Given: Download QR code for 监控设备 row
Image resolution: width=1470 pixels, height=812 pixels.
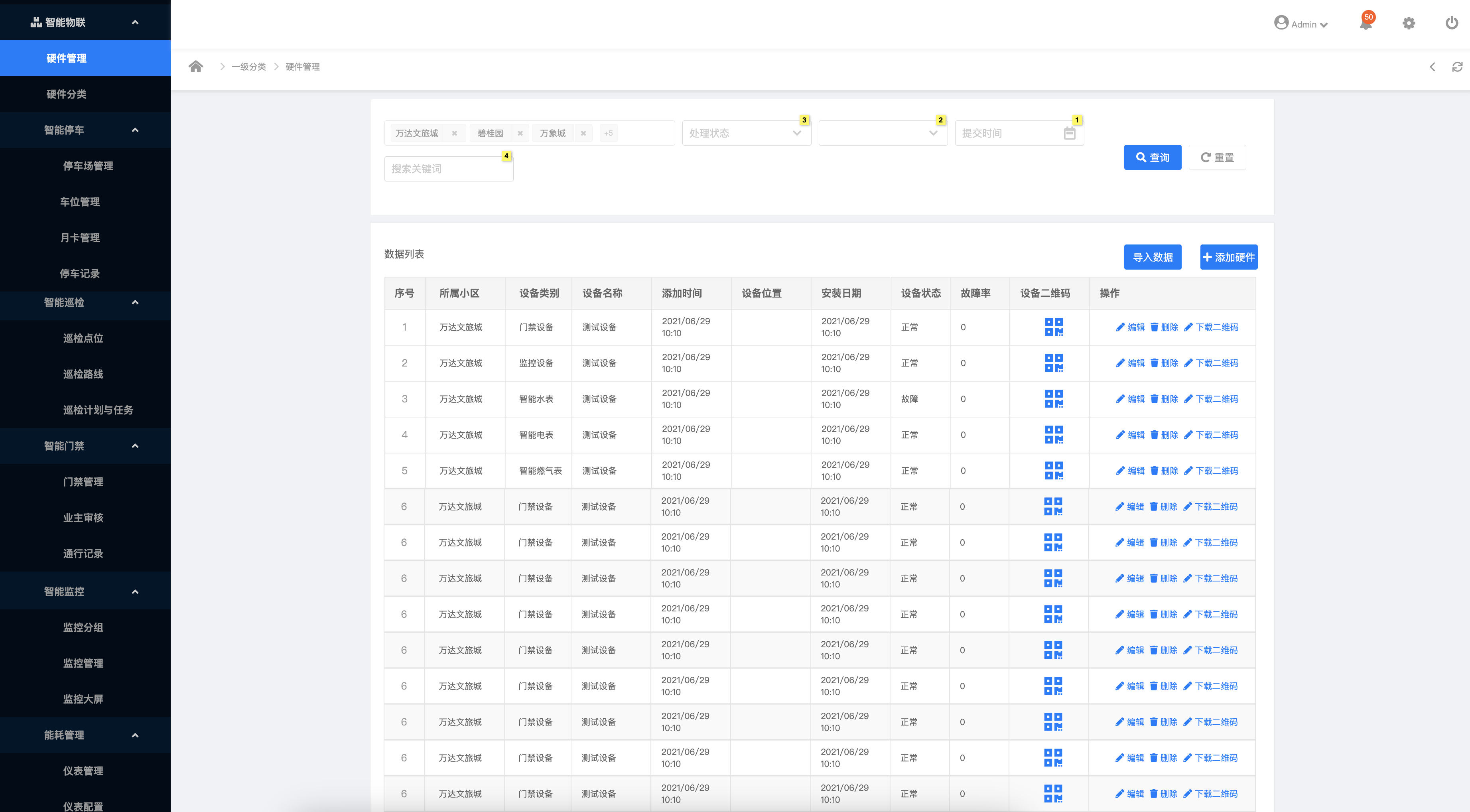Looking at the screenshot, I should click(x=1211, y=363).
